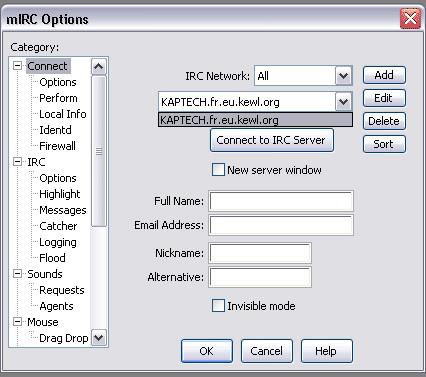Select Local Info category
The width and height of the screenshot is (426, 377).
63,114
